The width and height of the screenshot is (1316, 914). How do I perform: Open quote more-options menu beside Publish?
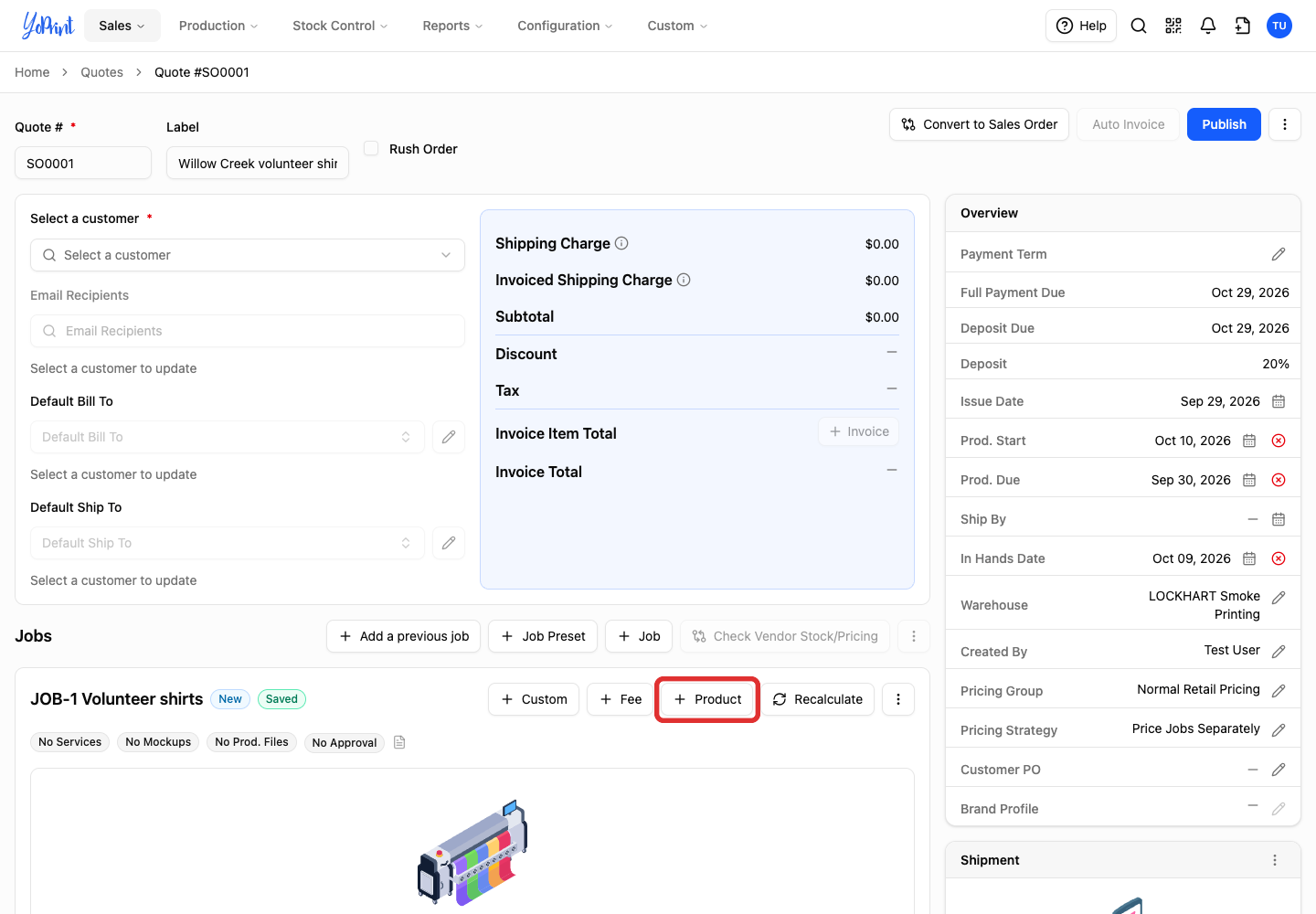[1285, 124]
